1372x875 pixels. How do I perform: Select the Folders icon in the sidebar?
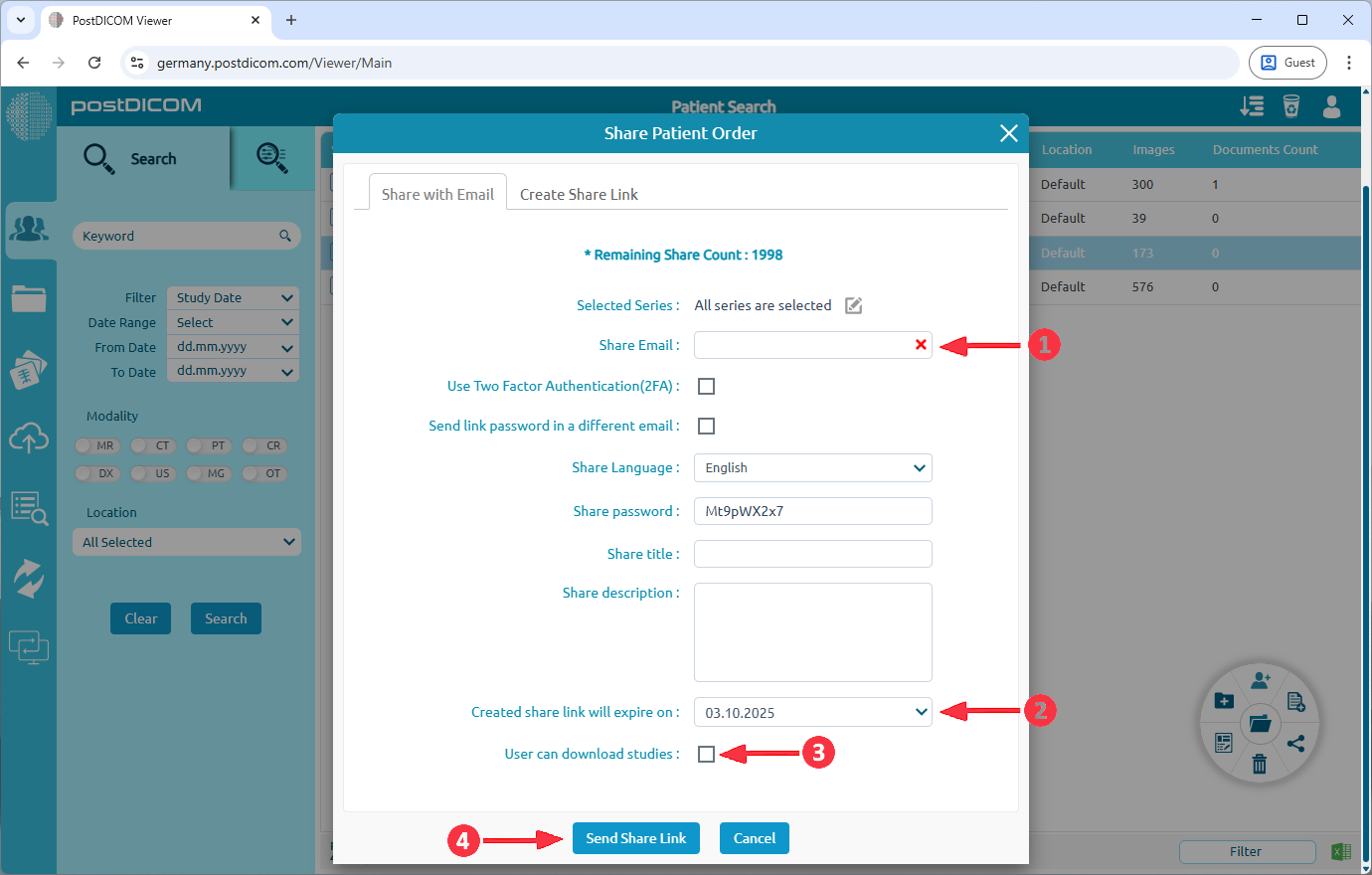(x=30, y=297)
